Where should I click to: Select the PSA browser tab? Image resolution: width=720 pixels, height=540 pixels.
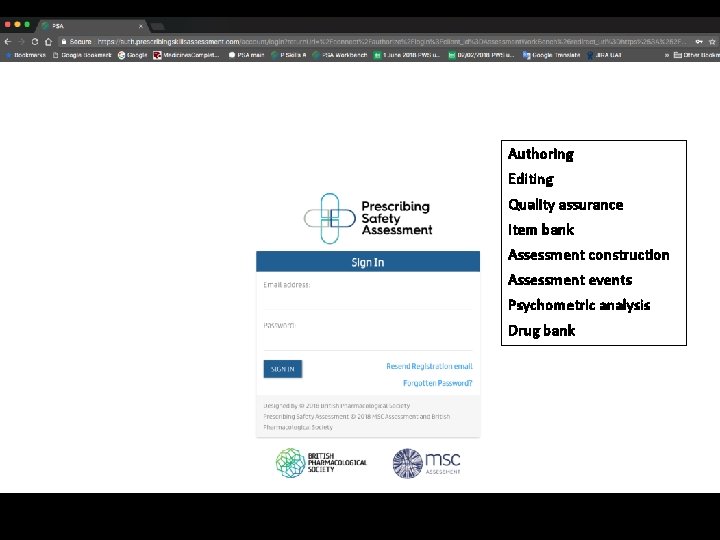tap(92, 26)
